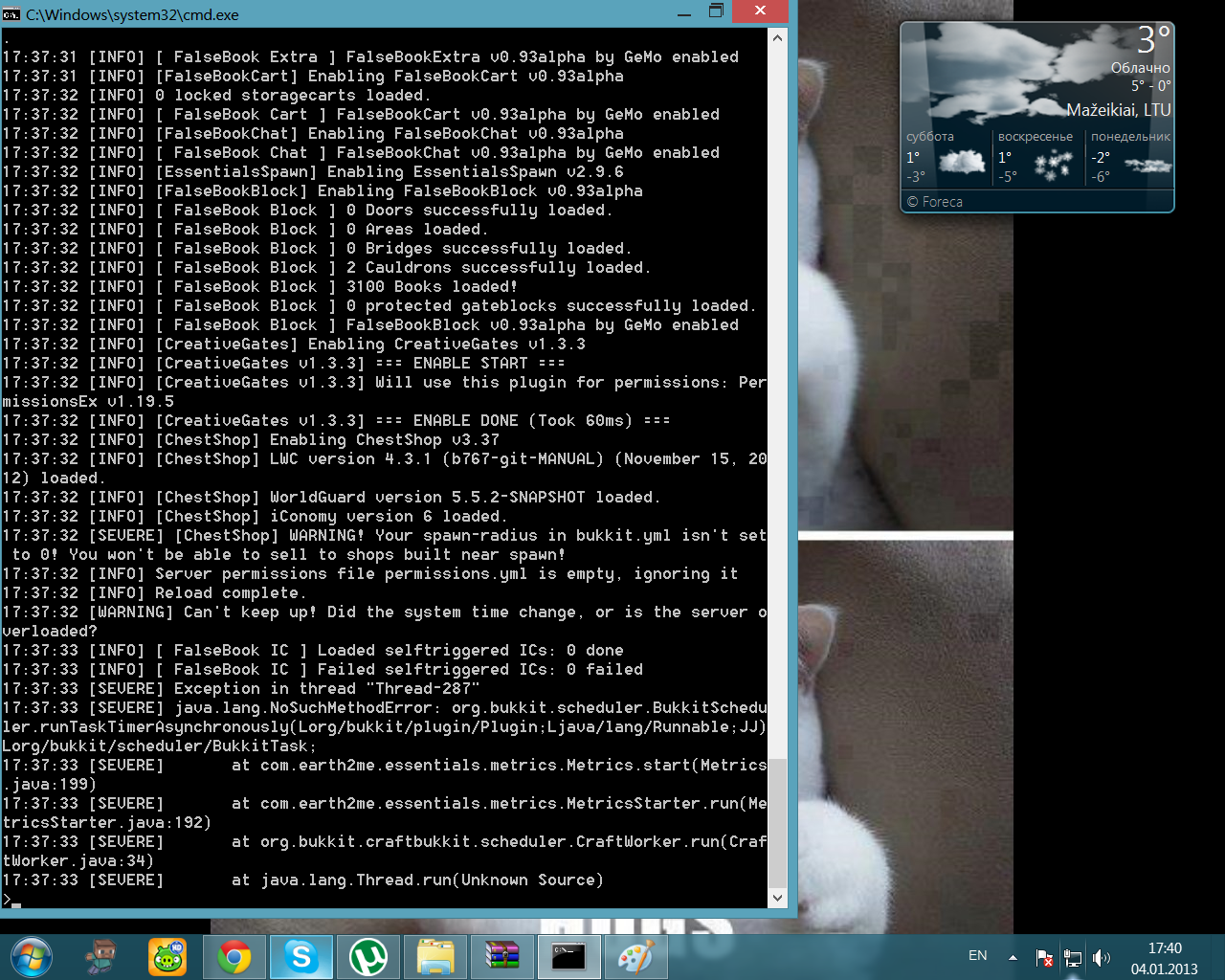Open Paint from the taskbar
Screen dimensions: 1225x980
(x=636, y=956)
